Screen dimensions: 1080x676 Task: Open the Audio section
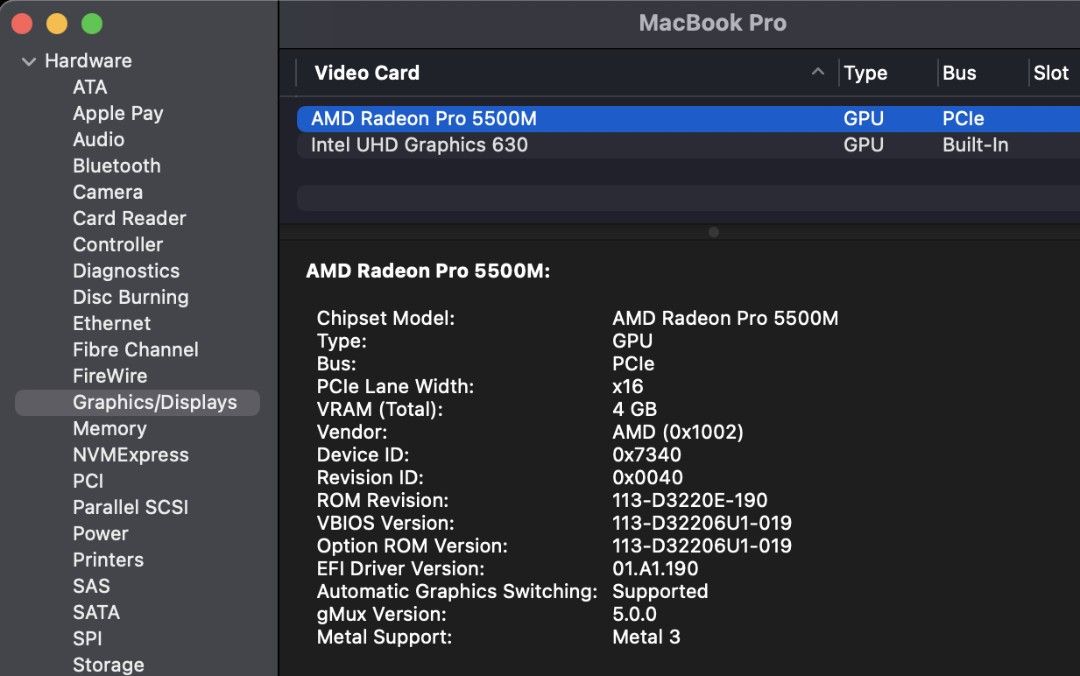coord(98,139)
